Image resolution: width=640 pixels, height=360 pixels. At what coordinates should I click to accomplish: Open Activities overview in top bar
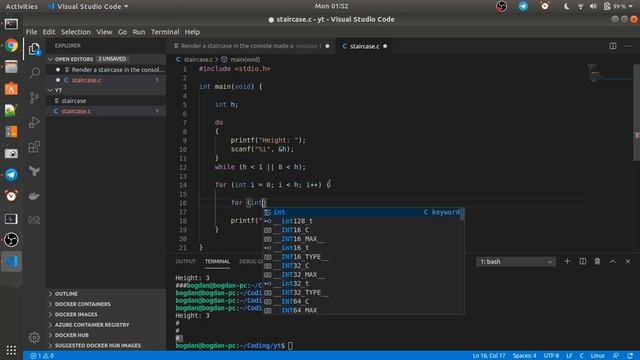(x=21, y=6)
